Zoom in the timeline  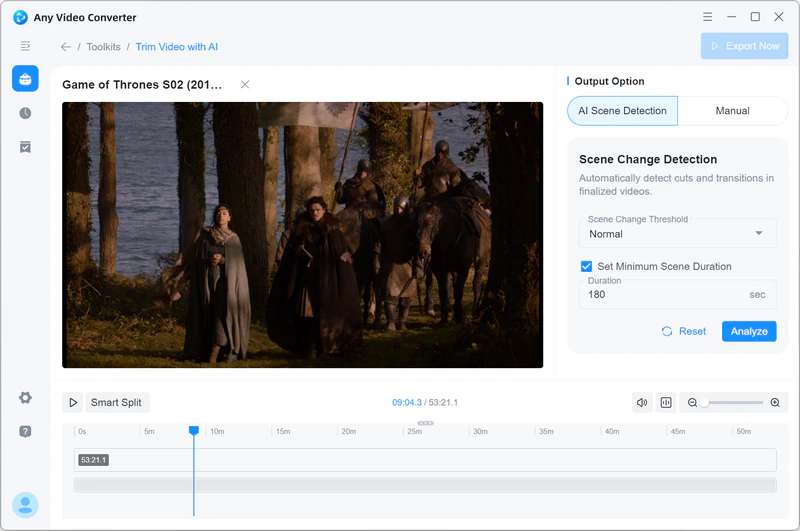(x=775, y=402)
